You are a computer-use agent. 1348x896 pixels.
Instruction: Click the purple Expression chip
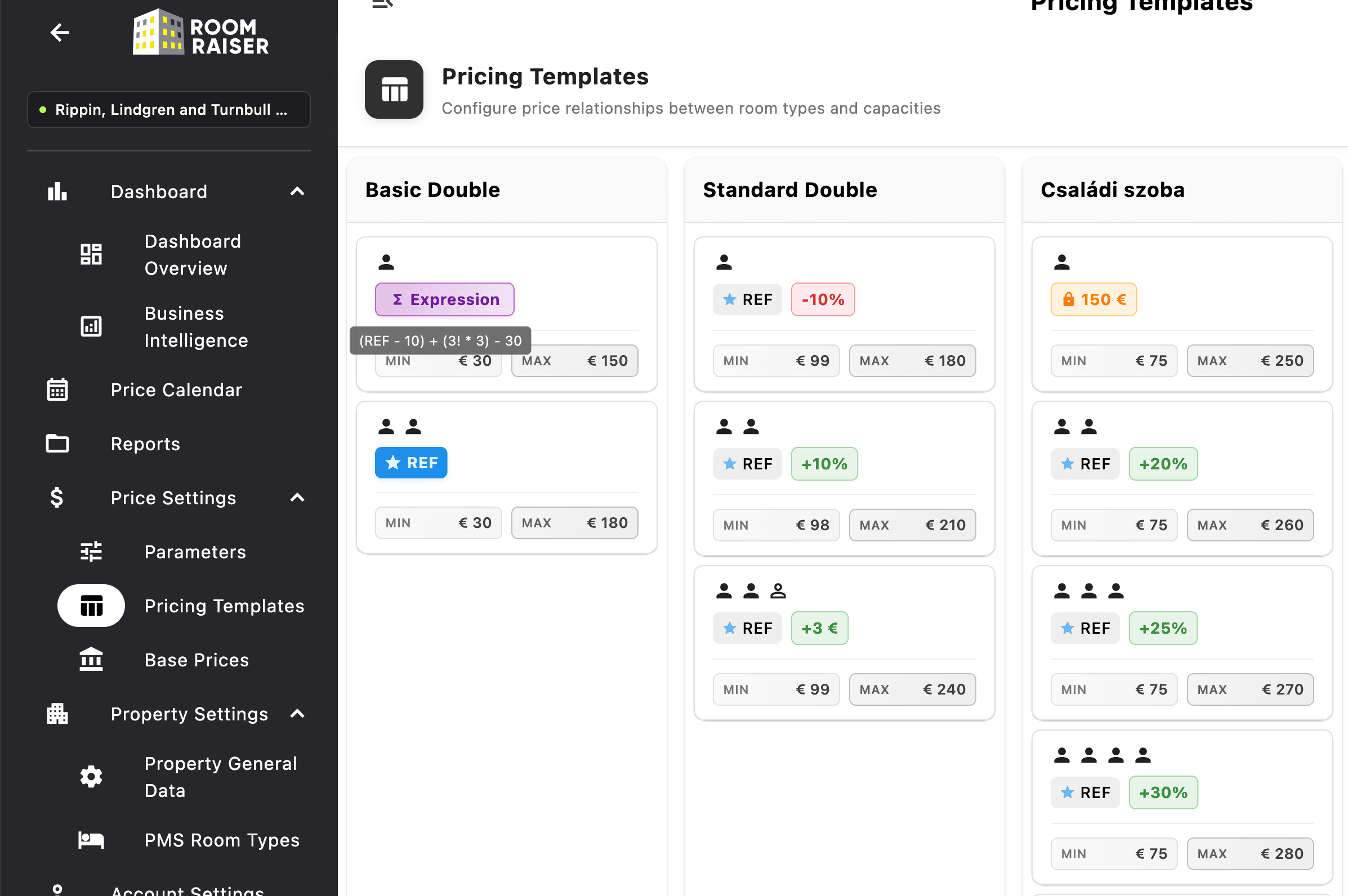click(x=444, y=299)
